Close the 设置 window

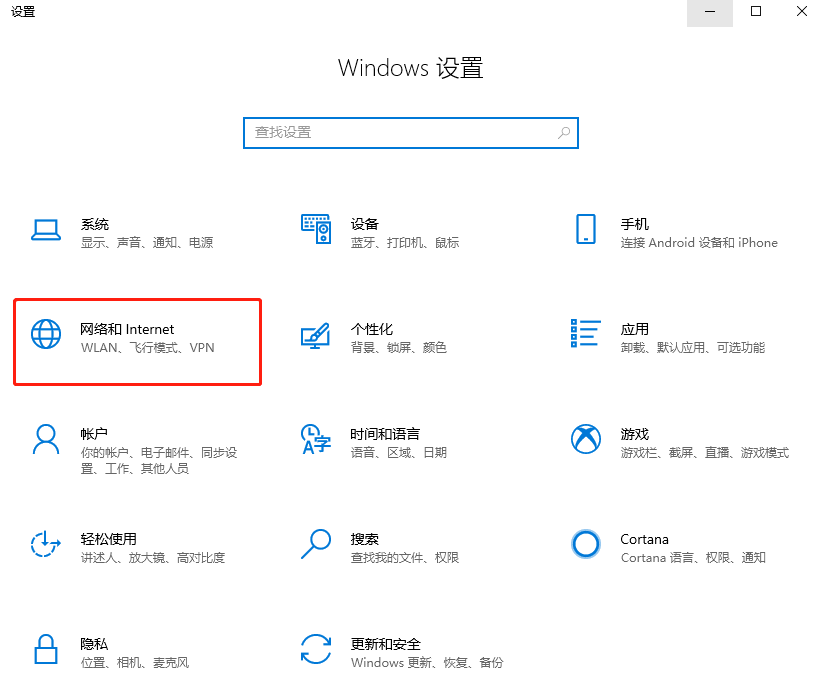click(801, 13)
